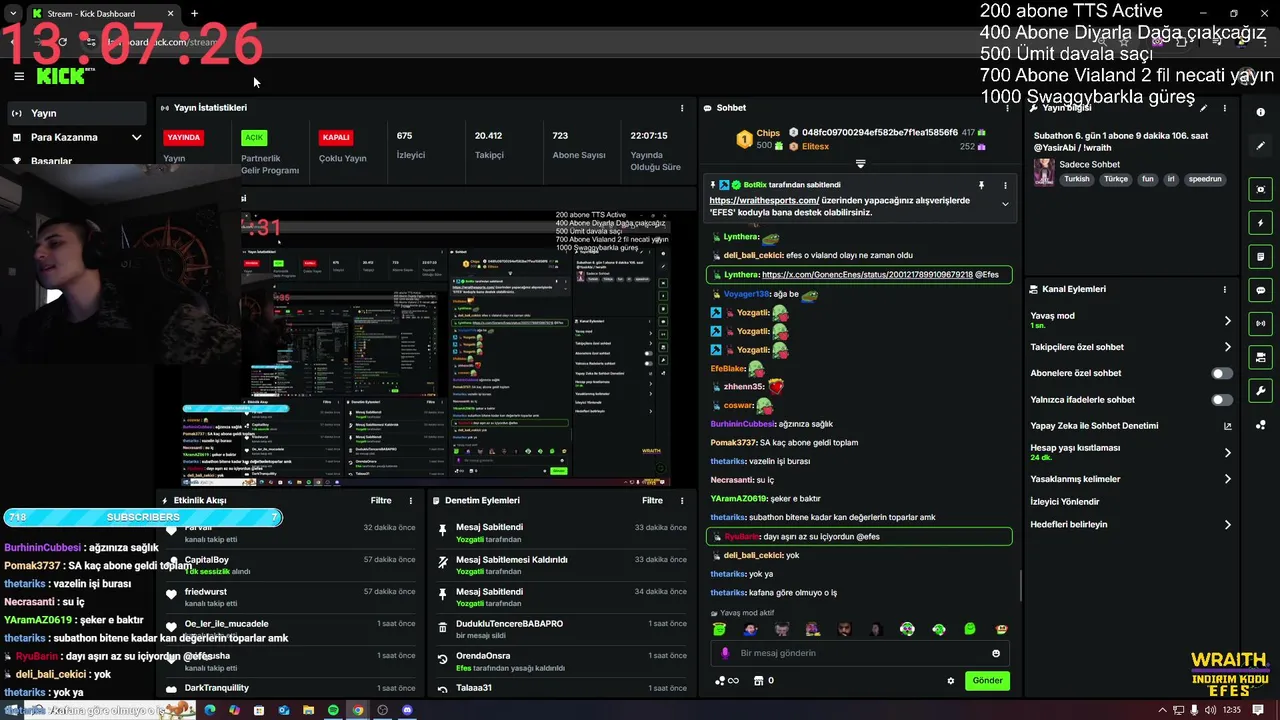Open chat settings gear icon
The height and width of the screenshot is (720, 1280).
pos(951,681)
